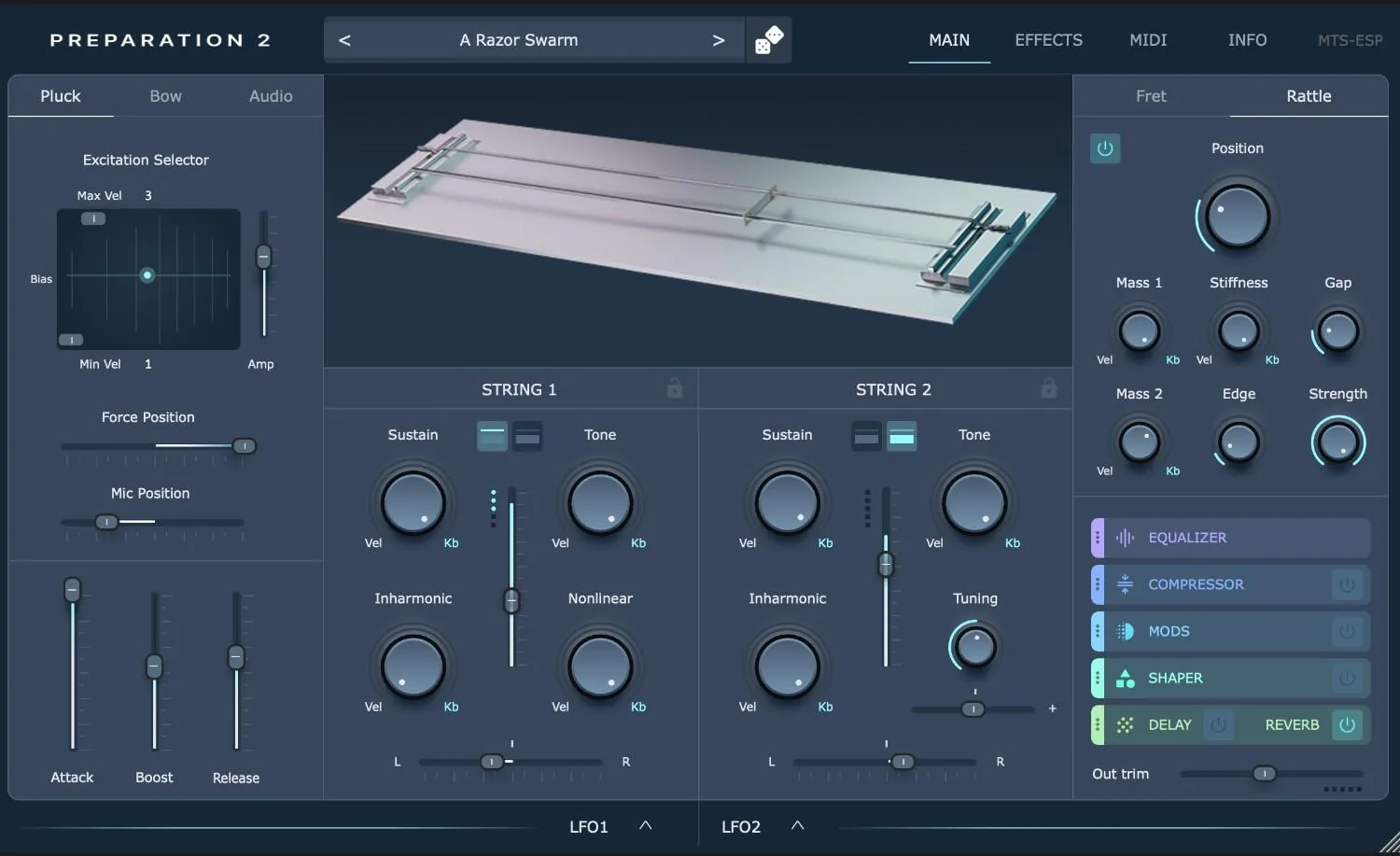Disable the Reverb power toggle

click(1347, 724)
